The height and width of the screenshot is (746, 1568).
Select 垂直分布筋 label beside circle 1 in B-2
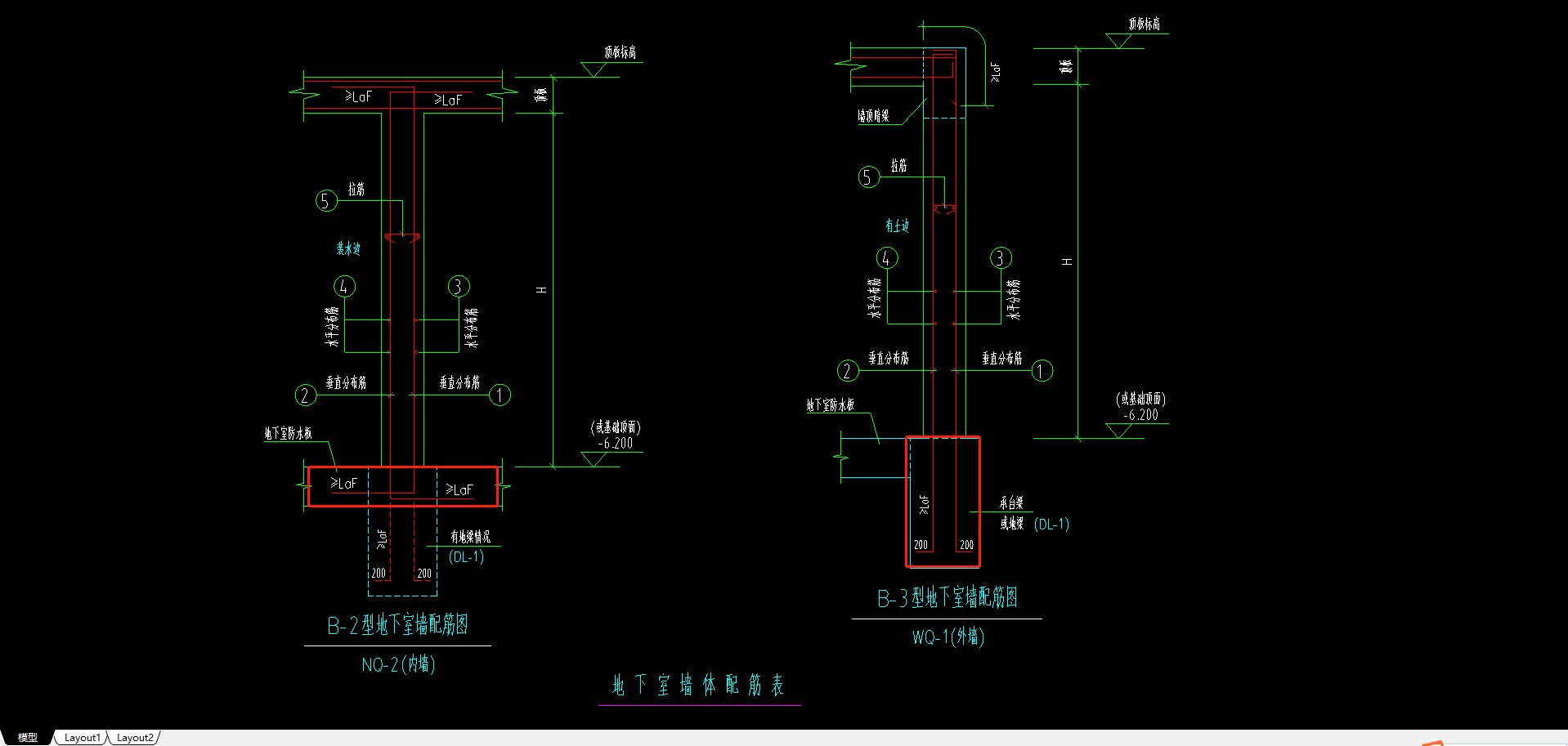(x=459, y=382)
